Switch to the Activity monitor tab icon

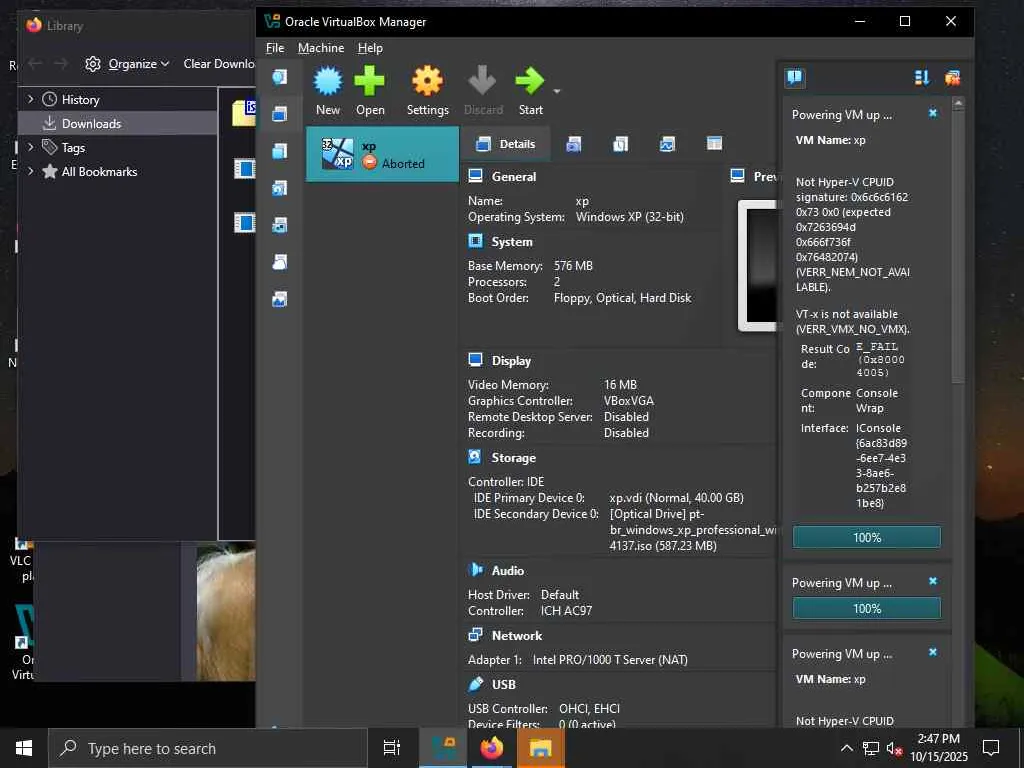(667, 144)
